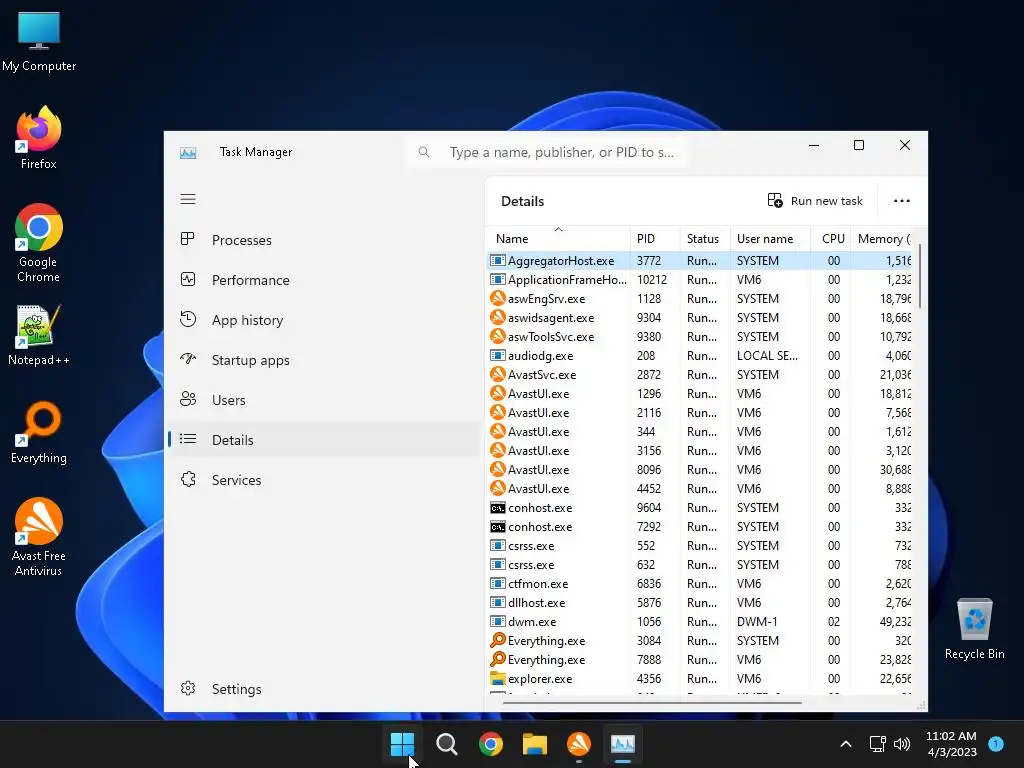Click Everything.exe PID 3084 magnifier icon

pos(498,640)
